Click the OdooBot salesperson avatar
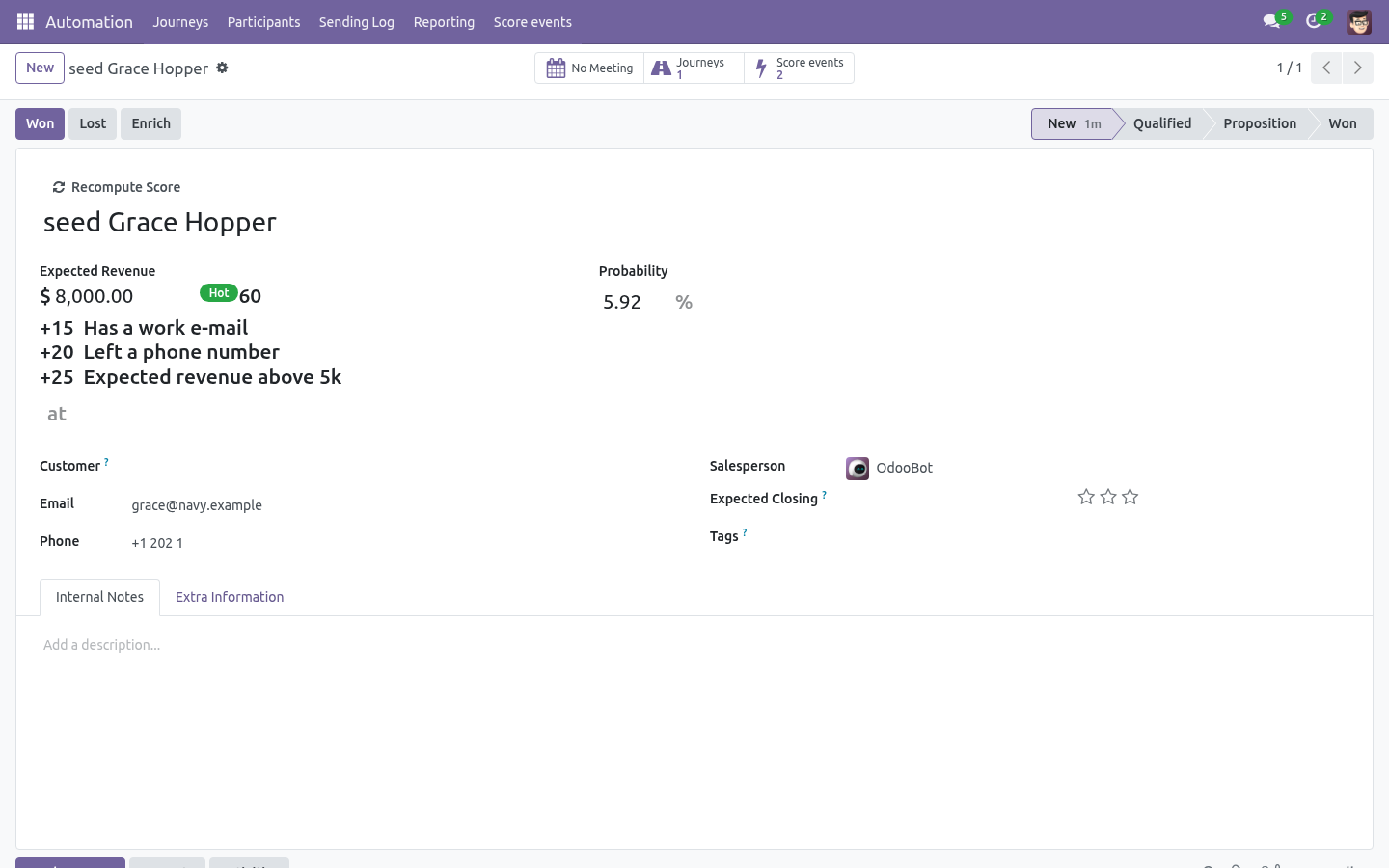The image size is (1389, 868). coord(858,468)
